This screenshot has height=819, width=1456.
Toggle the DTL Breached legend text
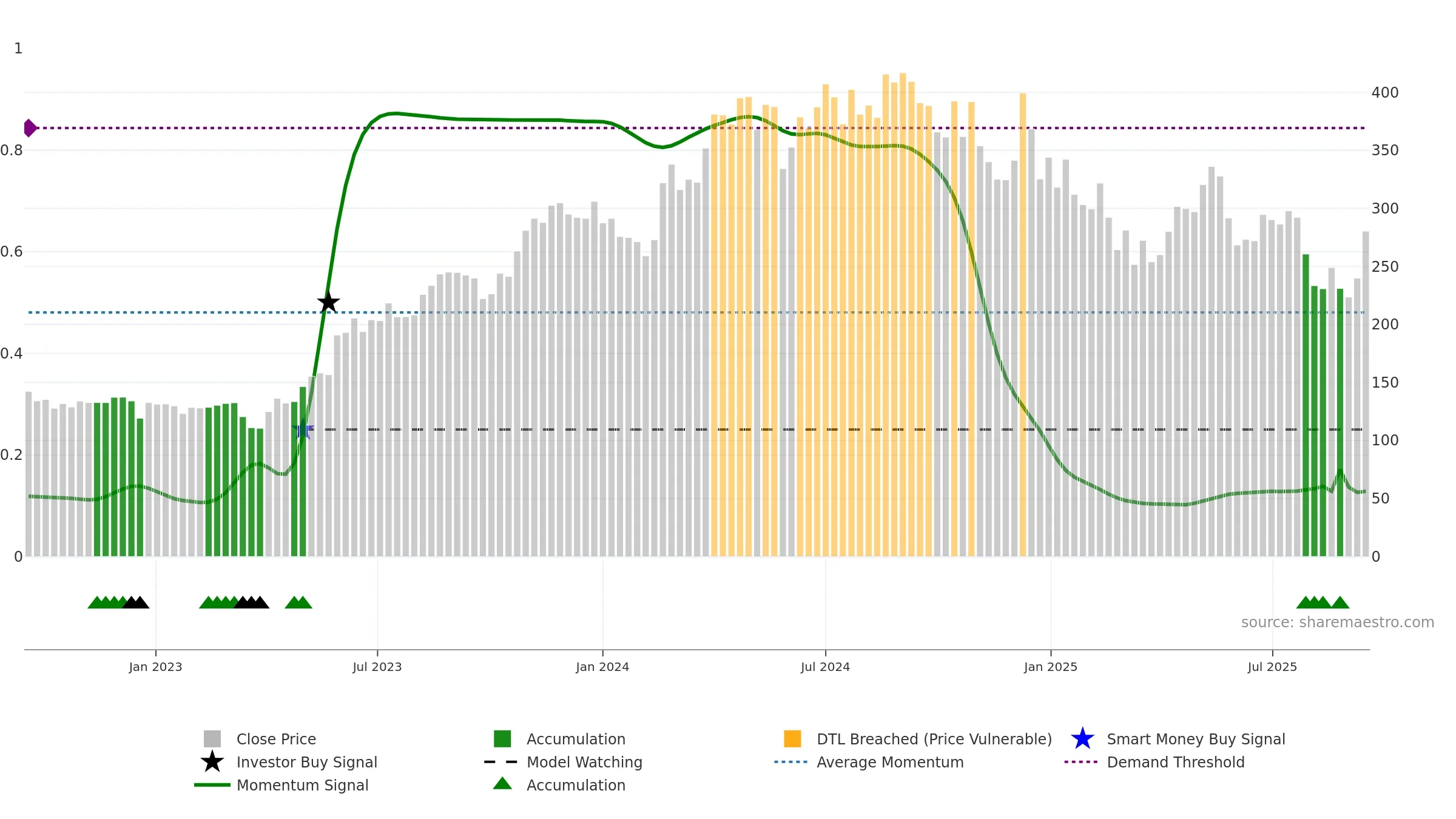click(934, 739)
